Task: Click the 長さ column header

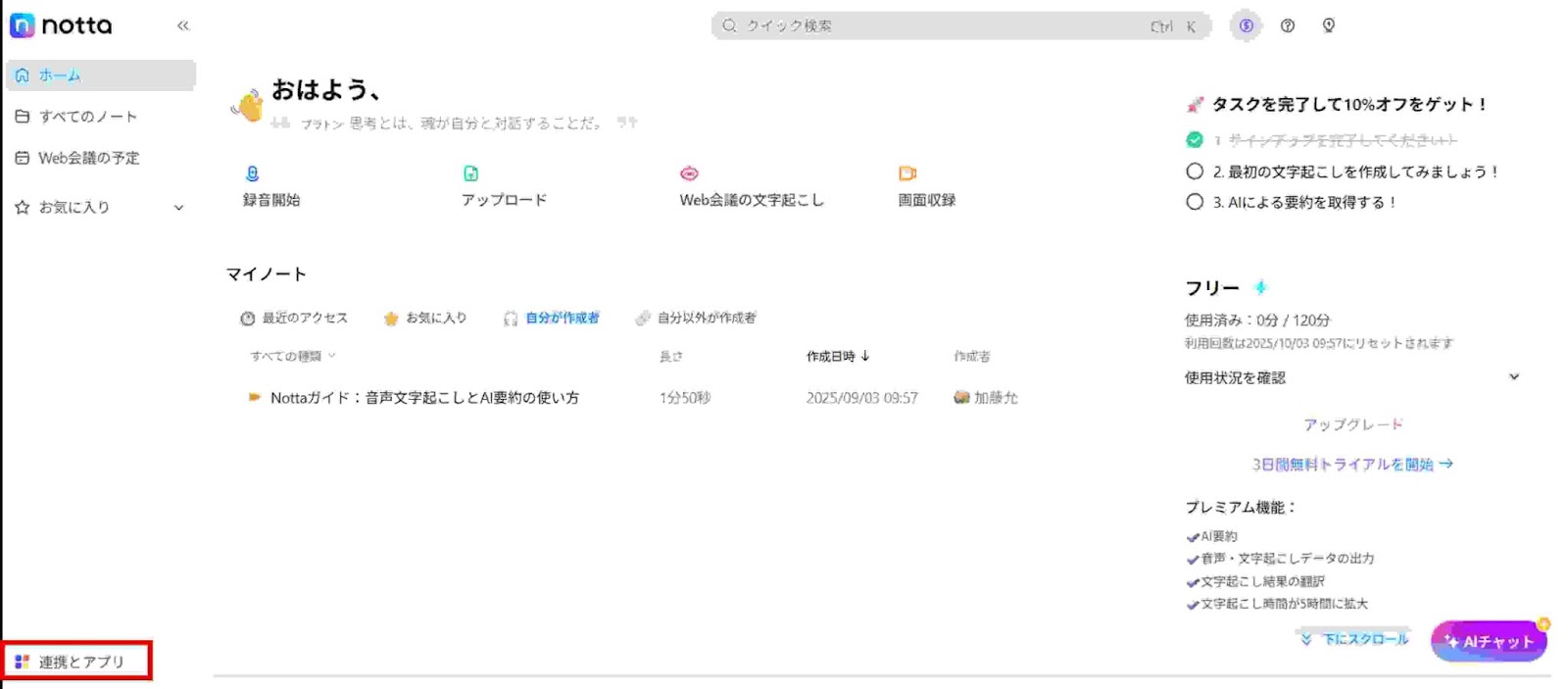Action: 671,357
